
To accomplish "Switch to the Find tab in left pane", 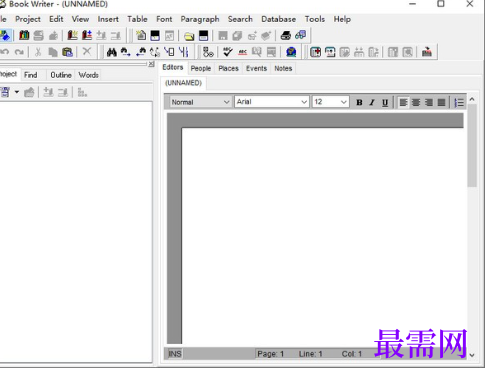I will click(x=31, y=75).
